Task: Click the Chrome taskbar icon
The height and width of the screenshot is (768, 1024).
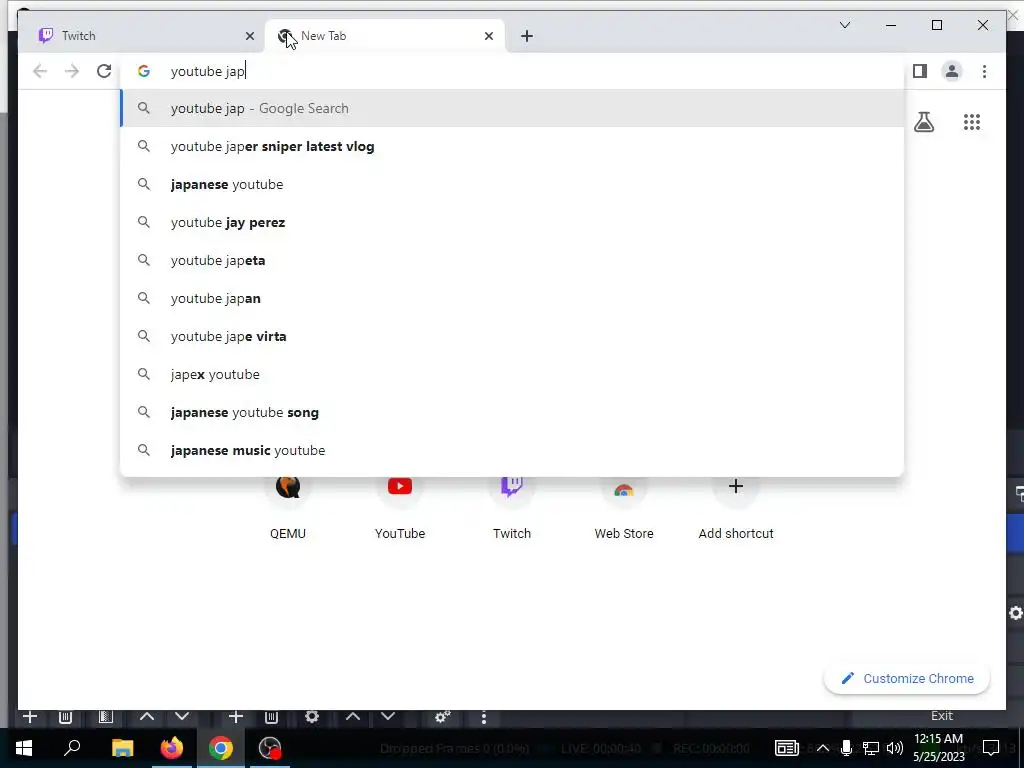Action: click(x=221, y=748)
